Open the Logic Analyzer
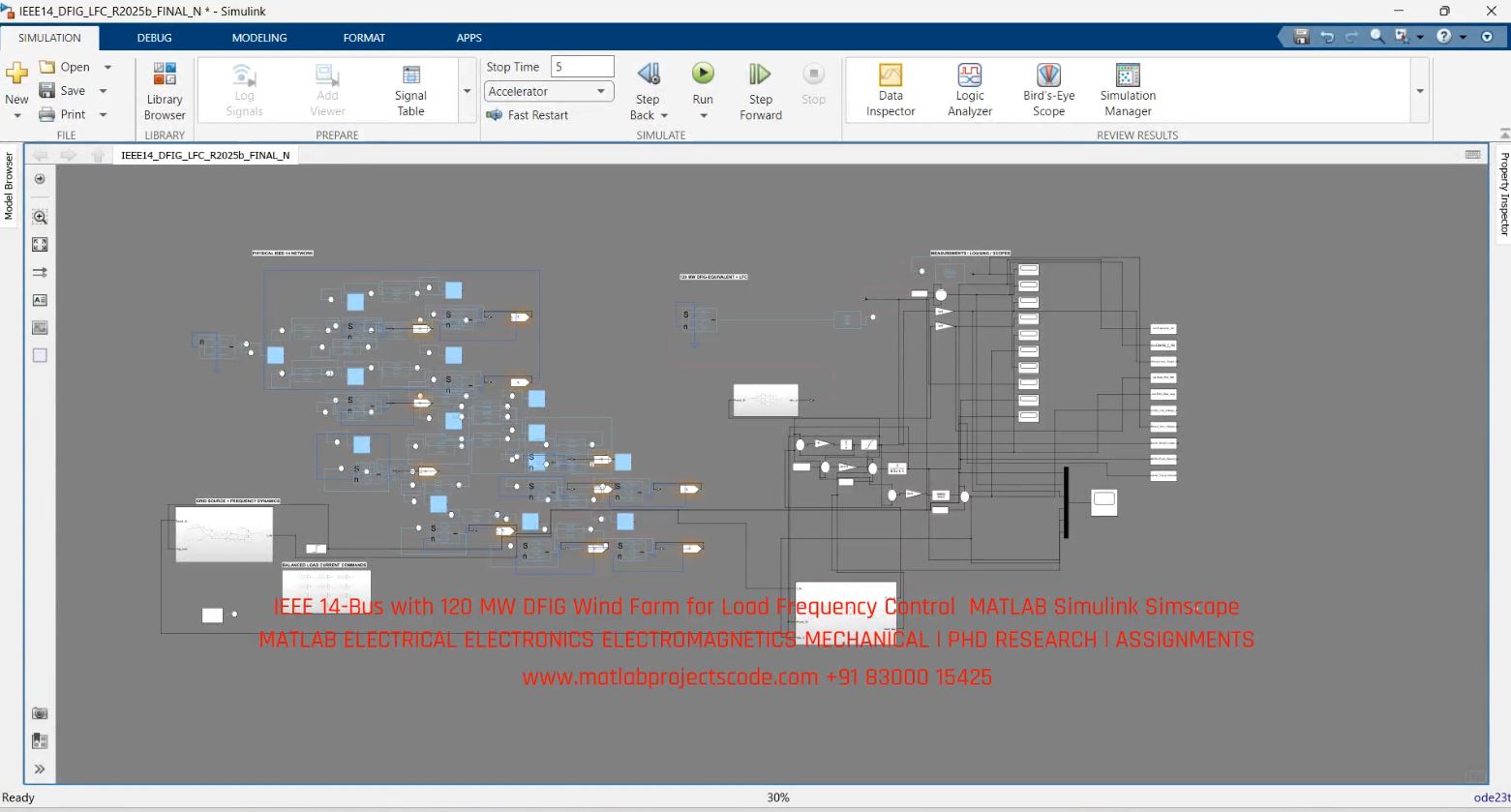 click(x=969, y=91)
